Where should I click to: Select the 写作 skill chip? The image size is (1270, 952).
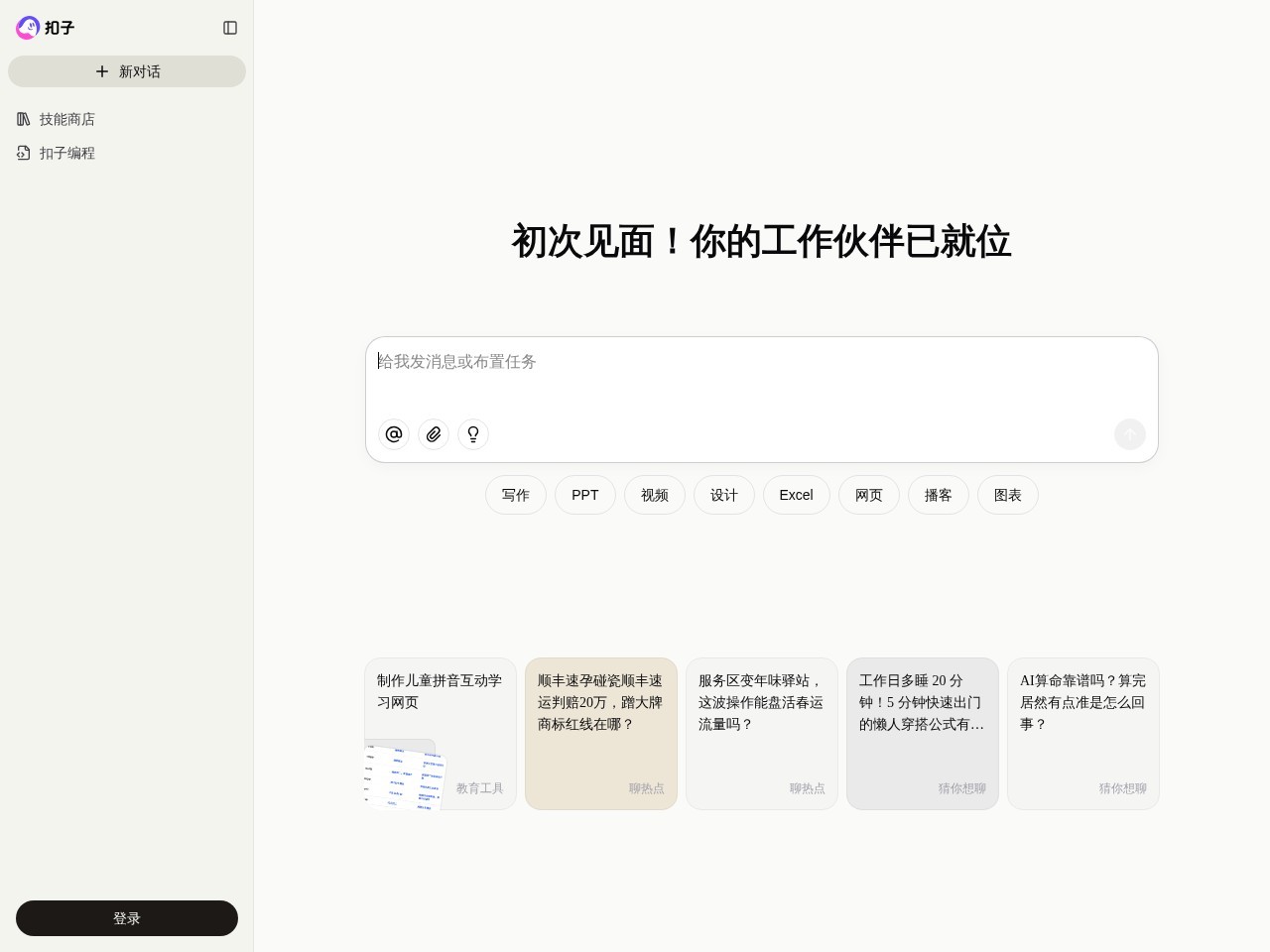(x=515, y=495)
